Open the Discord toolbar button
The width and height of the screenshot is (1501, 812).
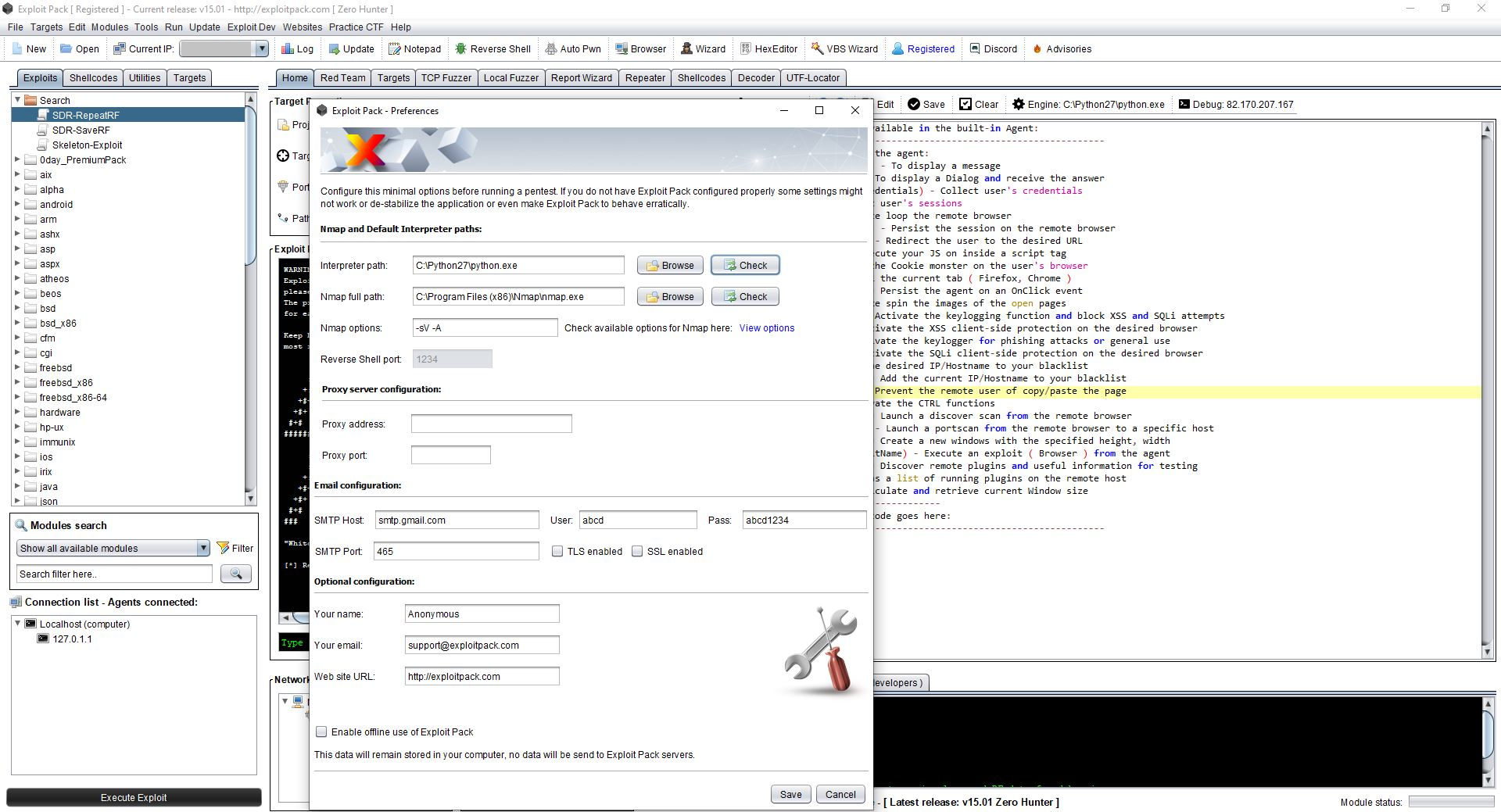pyautogui.click(x=994, y=48)
